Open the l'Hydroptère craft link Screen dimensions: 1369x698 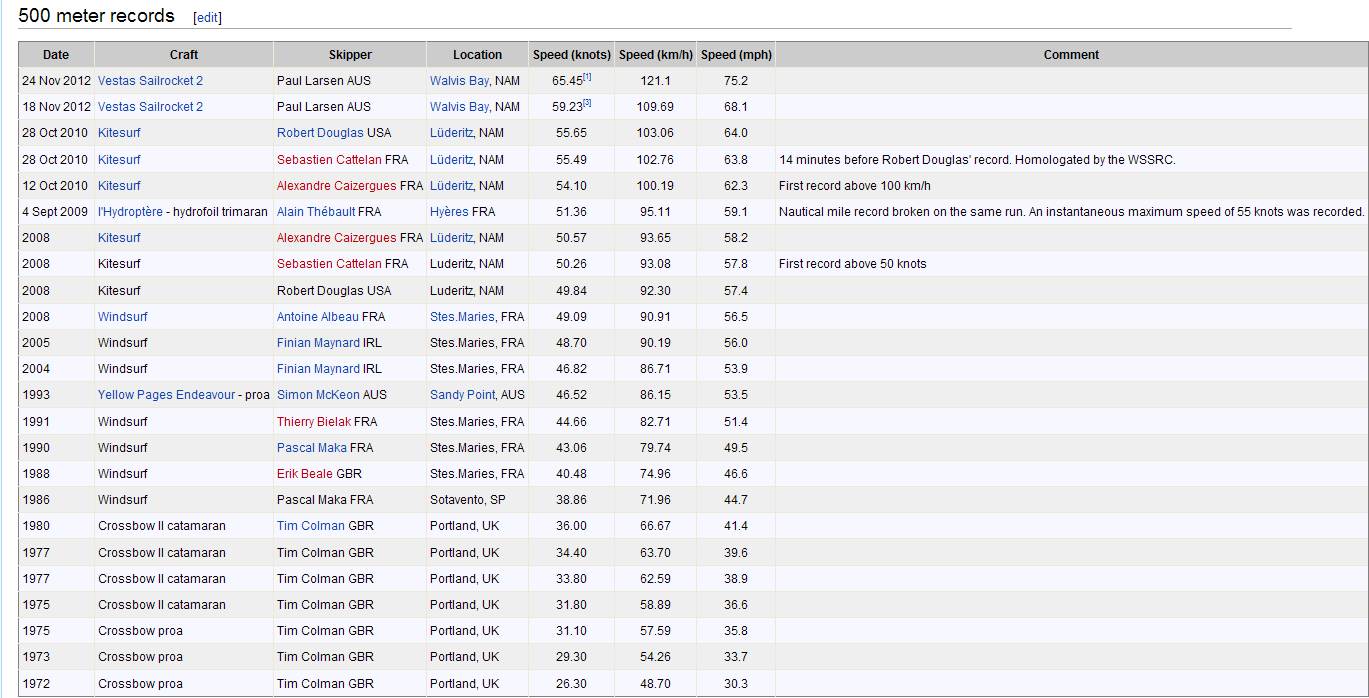tap(130, 212)
